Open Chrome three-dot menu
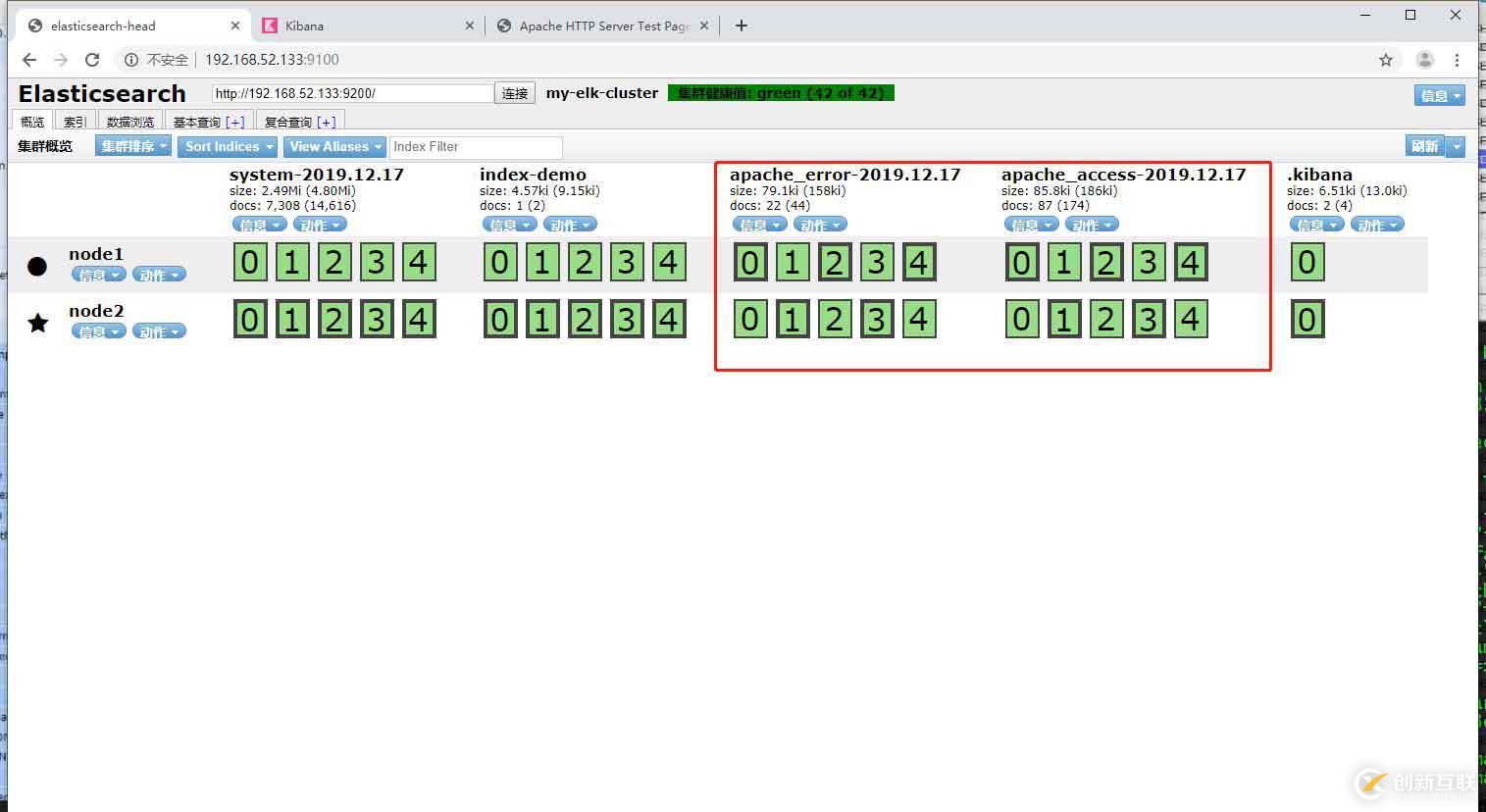 pos(1458,60)
